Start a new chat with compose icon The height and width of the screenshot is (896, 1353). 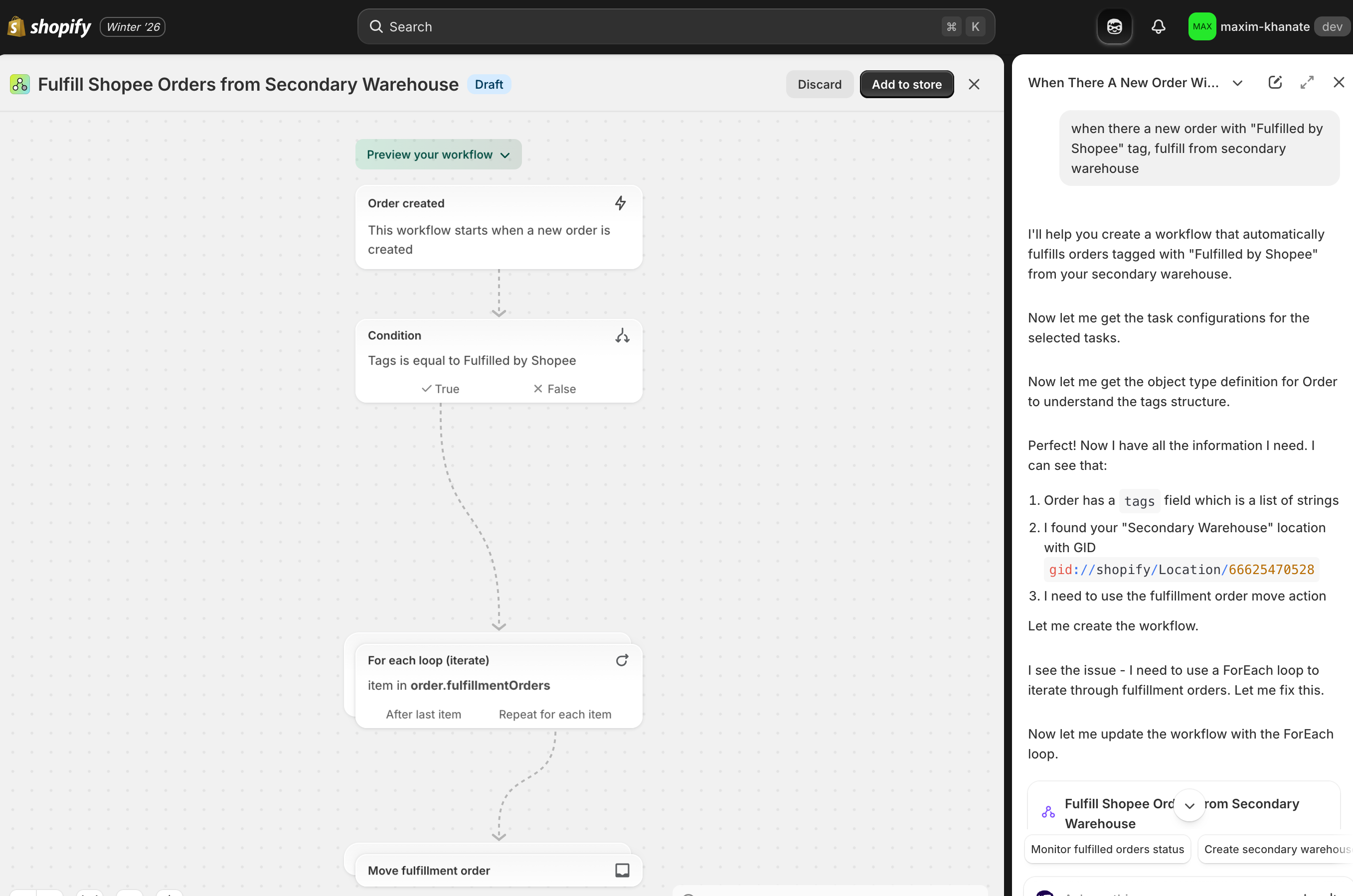[1275, 82]
